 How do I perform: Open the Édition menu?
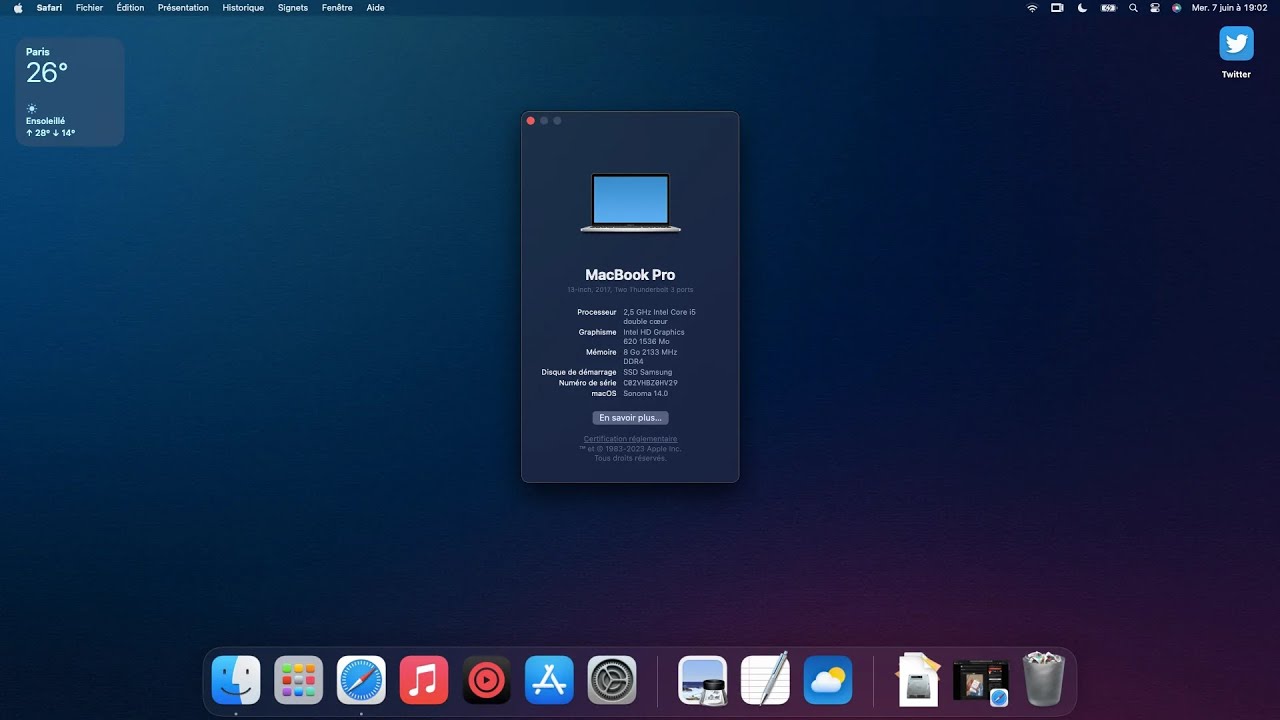point(130,8)
